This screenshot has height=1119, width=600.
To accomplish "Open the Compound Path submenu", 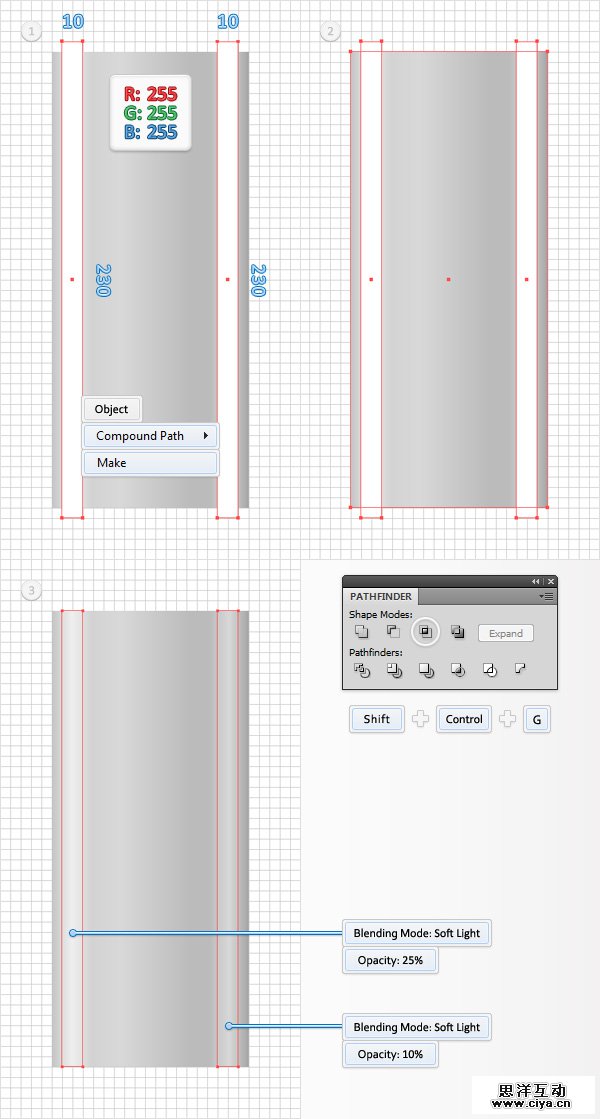I will tap(150, 435).
